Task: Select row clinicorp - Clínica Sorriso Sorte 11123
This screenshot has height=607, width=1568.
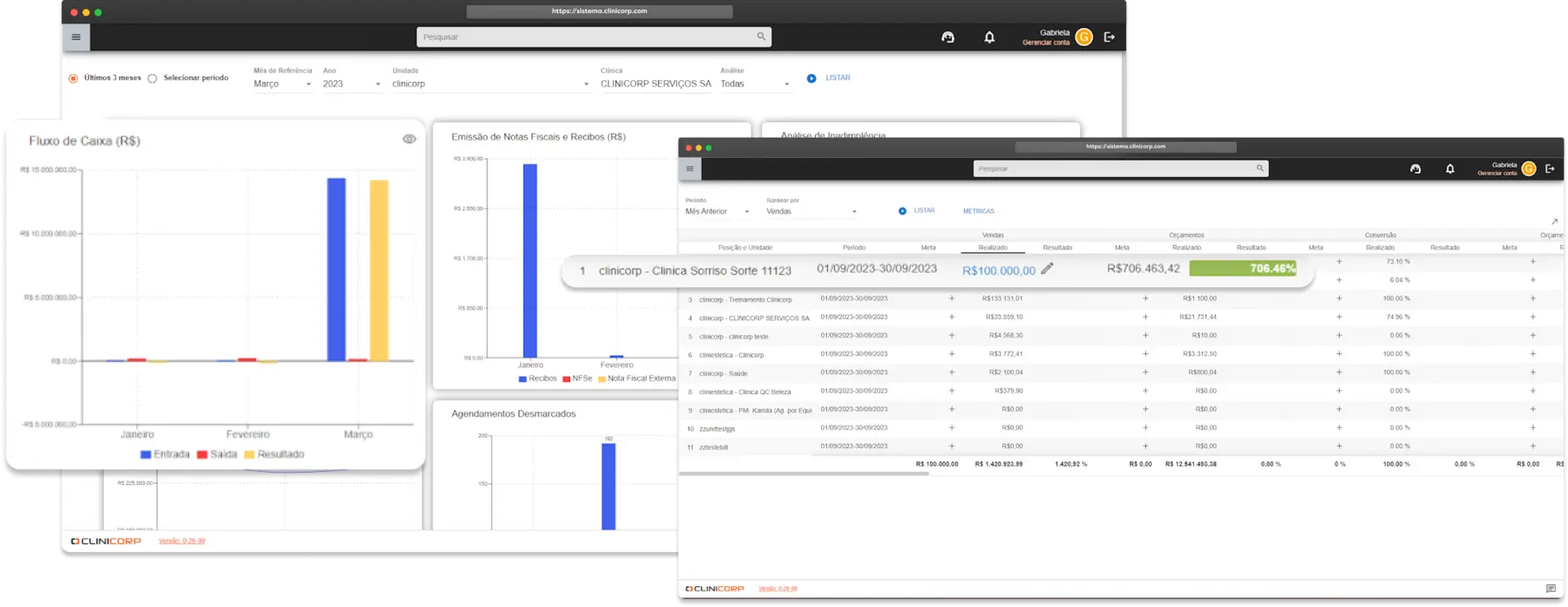Action: click(938, 269)
